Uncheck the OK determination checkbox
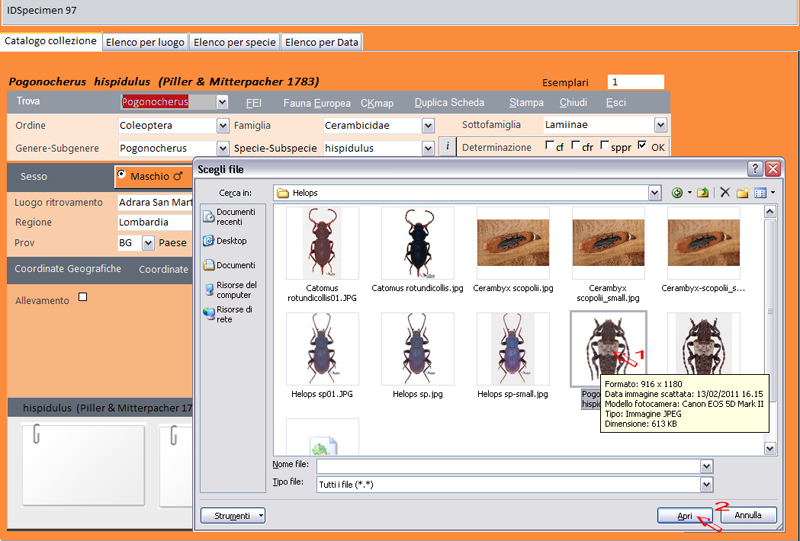 point(641,146)
